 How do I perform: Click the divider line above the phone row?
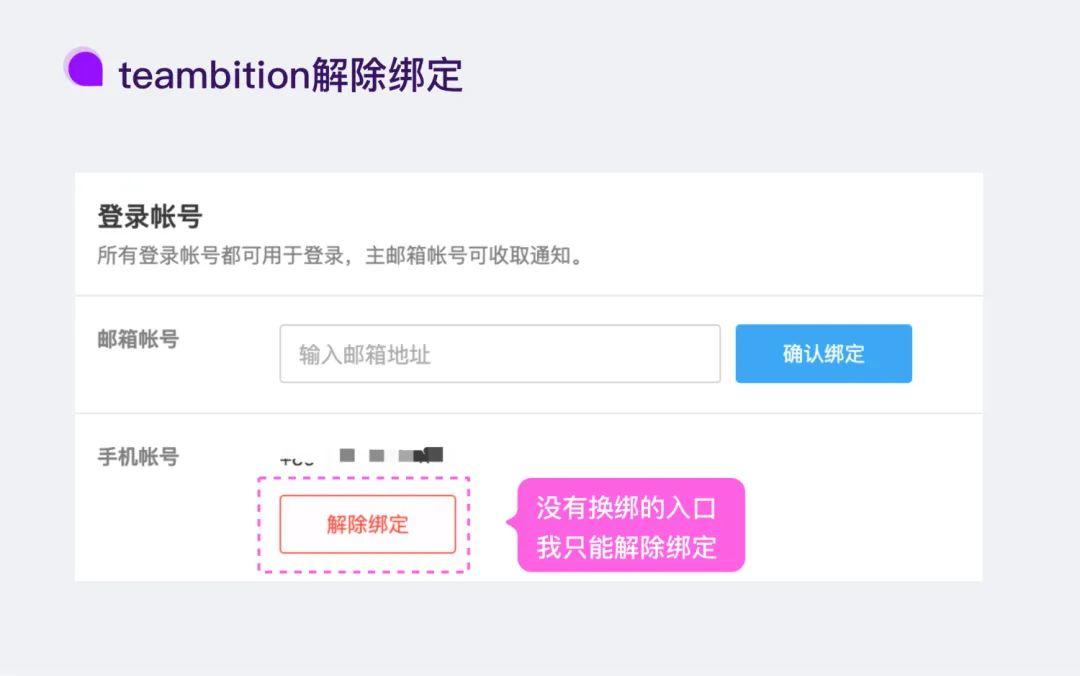pos(528,413)
